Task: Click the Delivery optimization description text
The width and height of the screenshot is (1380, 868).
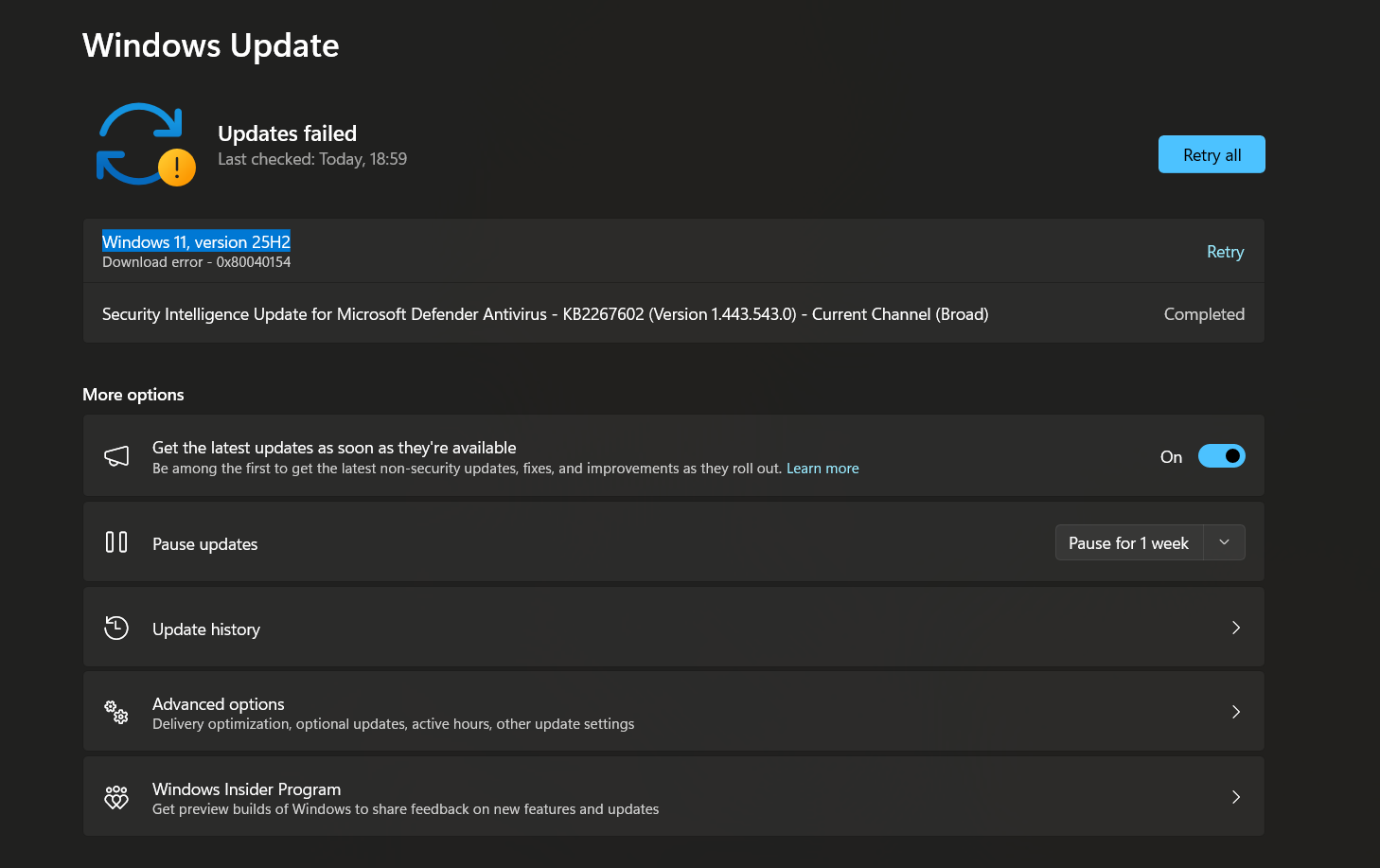Action: (394, 724)
